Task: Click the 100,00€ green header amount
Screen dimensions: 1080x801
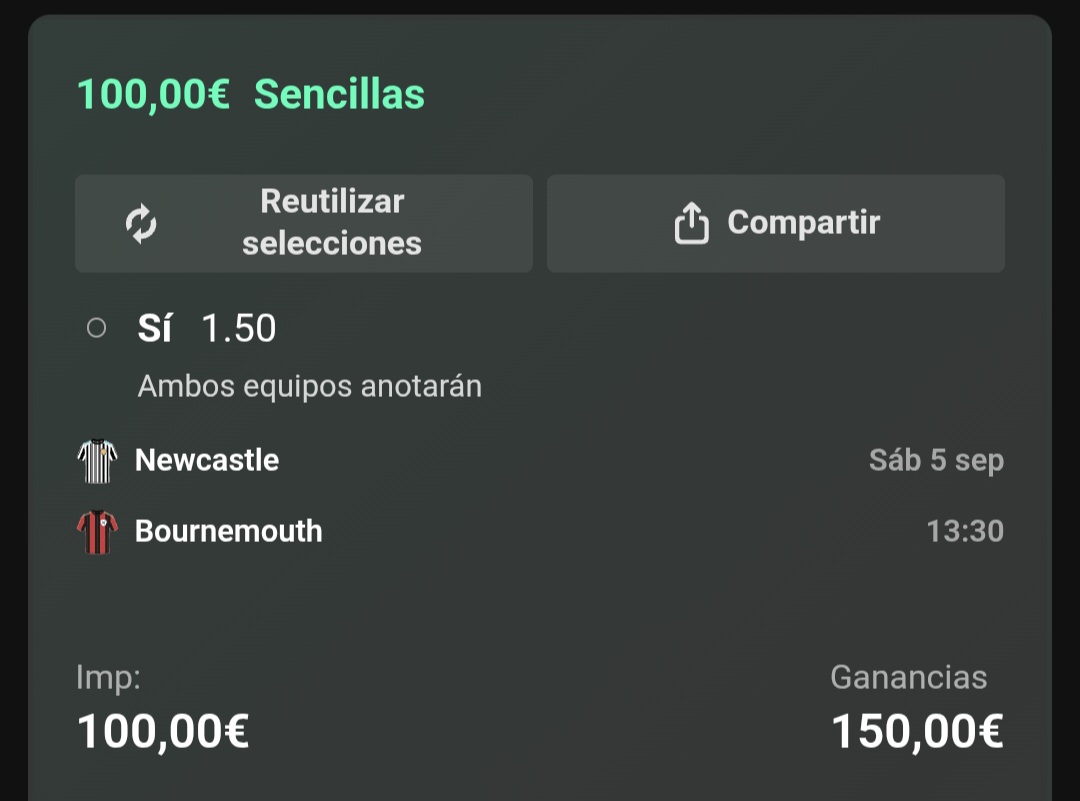Action: pyautogui.click(x=153, y=94)
